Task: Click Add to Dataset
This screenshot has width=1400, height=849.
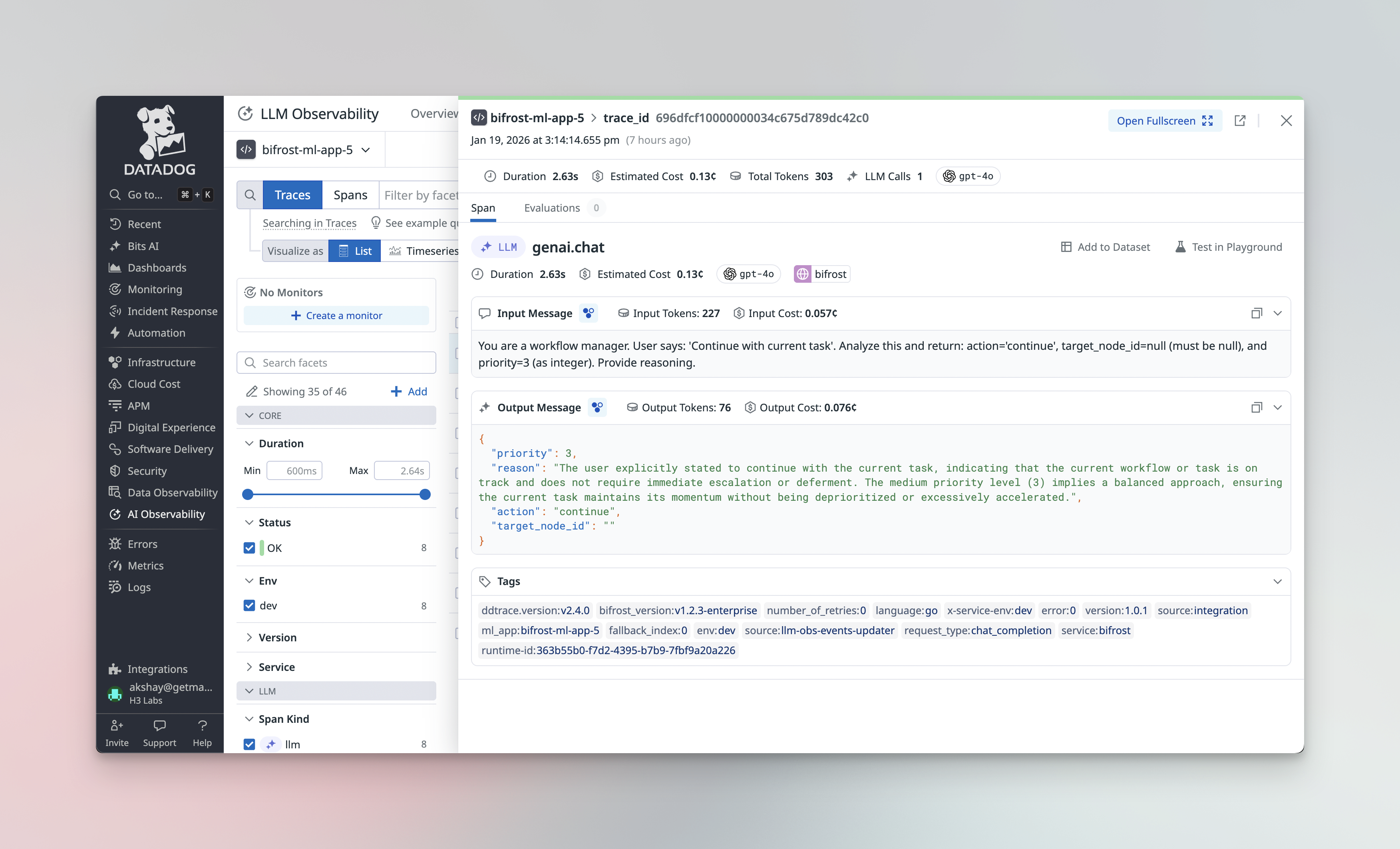Action: coord(1106,246)
